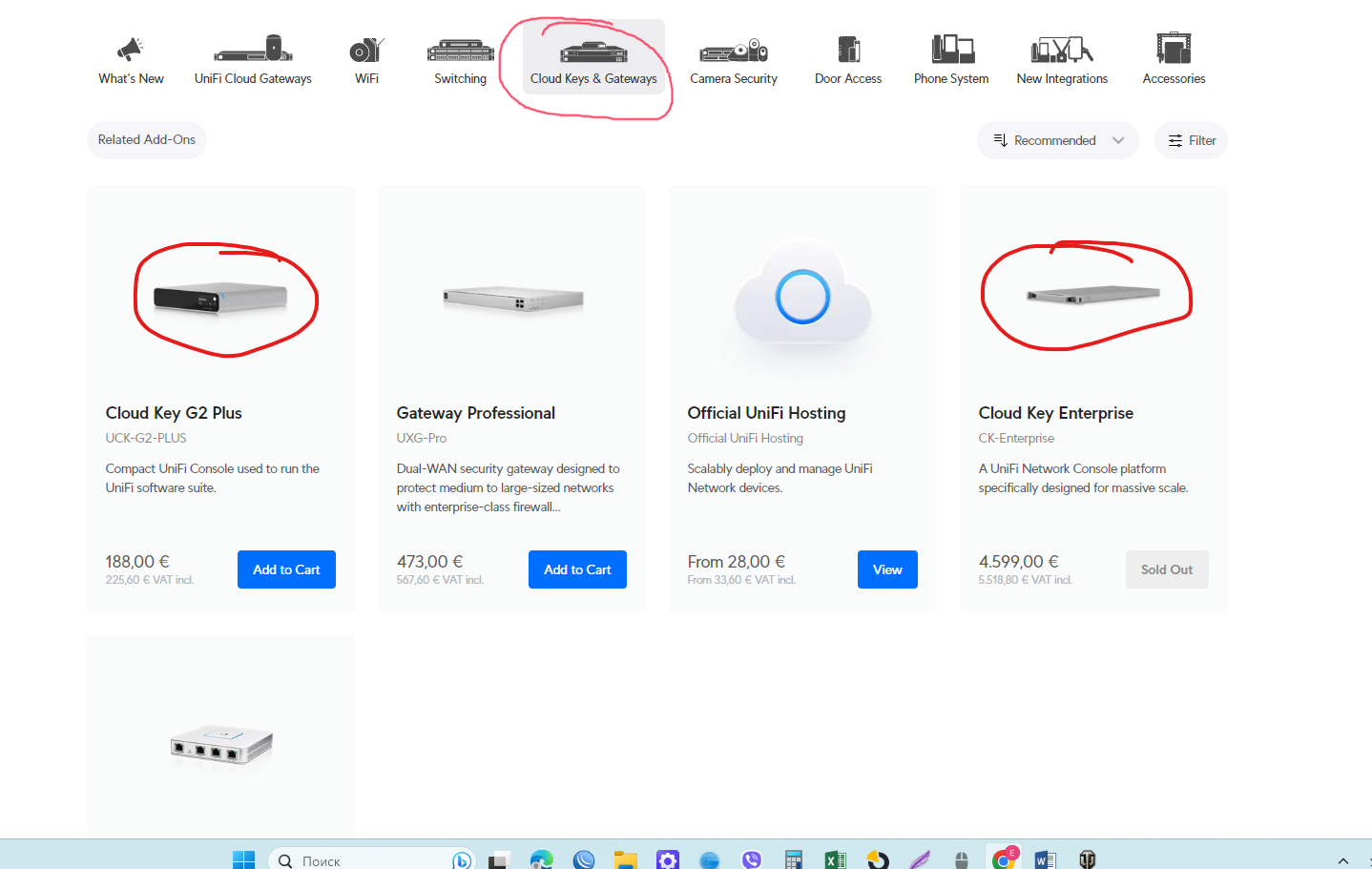Viewport: 1372px width, 869px height.
Task: Add Gateway Professional to cart
Action: 577,569
